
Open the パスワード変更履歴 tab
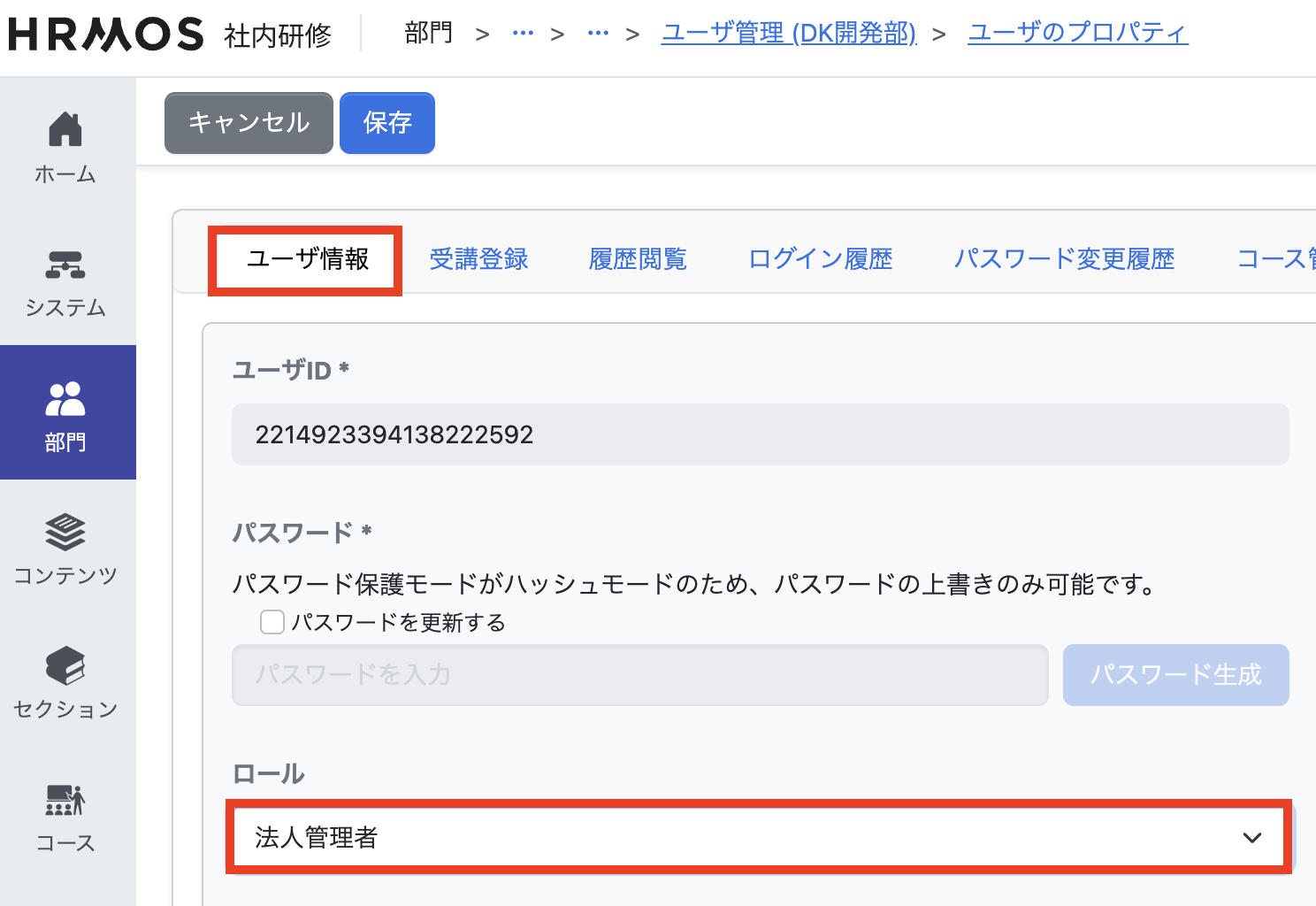tap(1064, 259)
